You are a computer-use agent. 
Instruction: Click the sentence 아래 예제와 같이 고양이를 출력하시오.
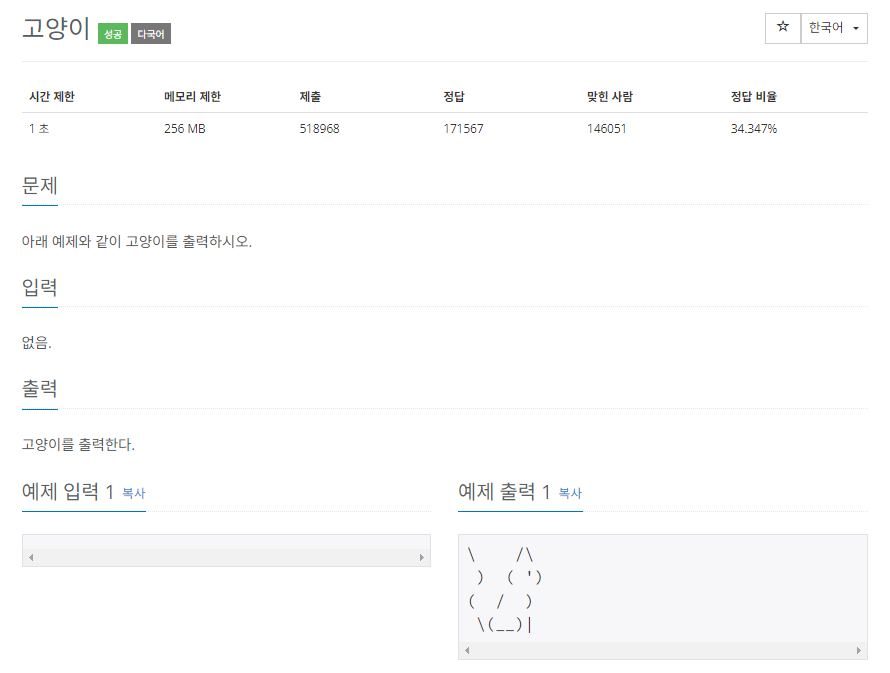[x=137, y=242]
